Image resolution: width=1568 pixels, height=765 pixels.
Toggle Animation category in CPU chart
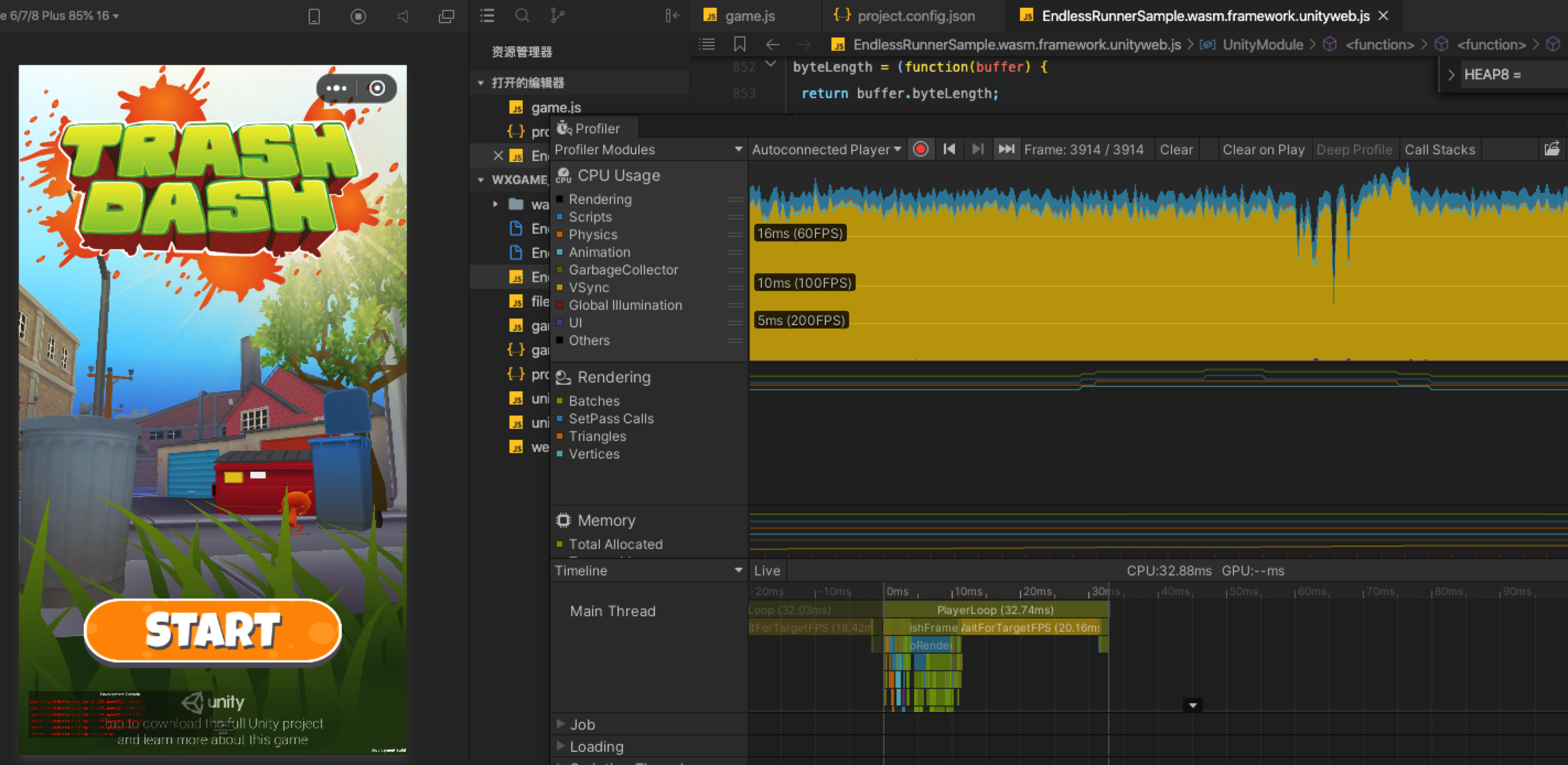coord(560,252)
